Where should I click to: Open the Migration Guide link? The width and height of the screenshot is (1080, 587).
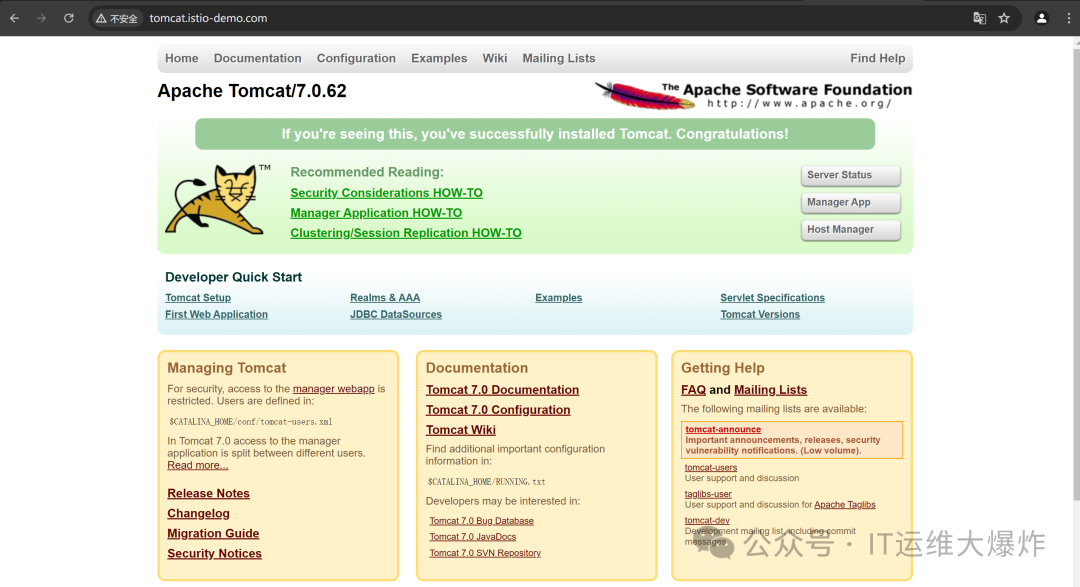(213, 533)
